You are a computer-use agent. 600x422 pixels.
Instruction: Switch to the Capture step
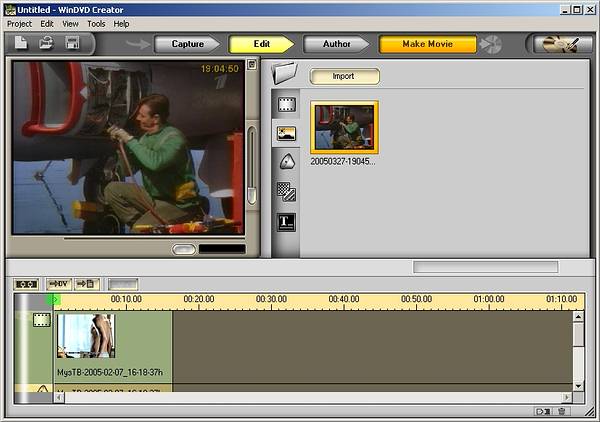point(187,44)
